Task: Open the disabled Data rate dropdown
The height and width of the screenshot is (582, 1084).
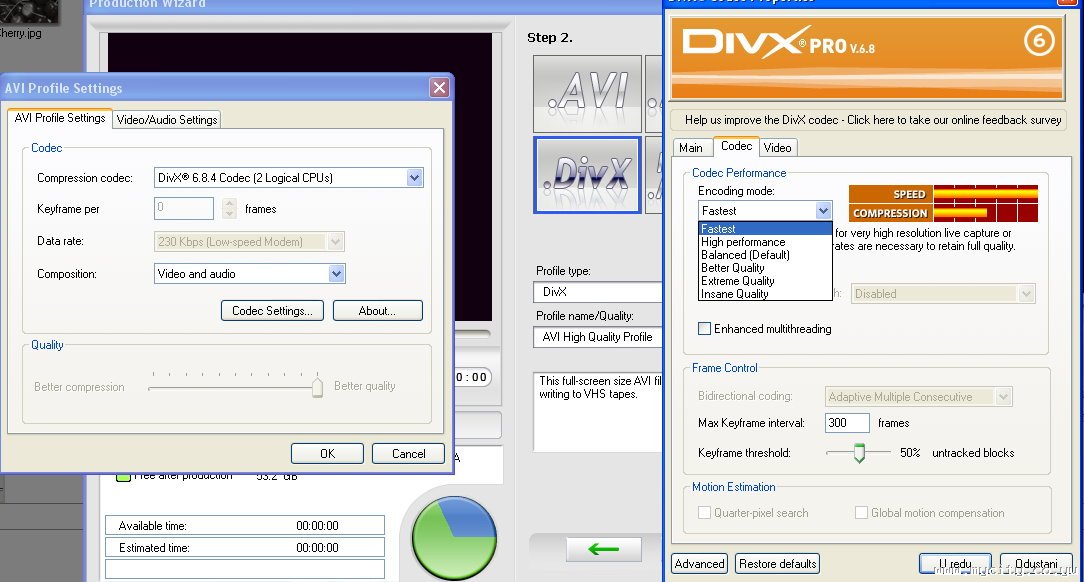Action: click(x=335, y=242)
